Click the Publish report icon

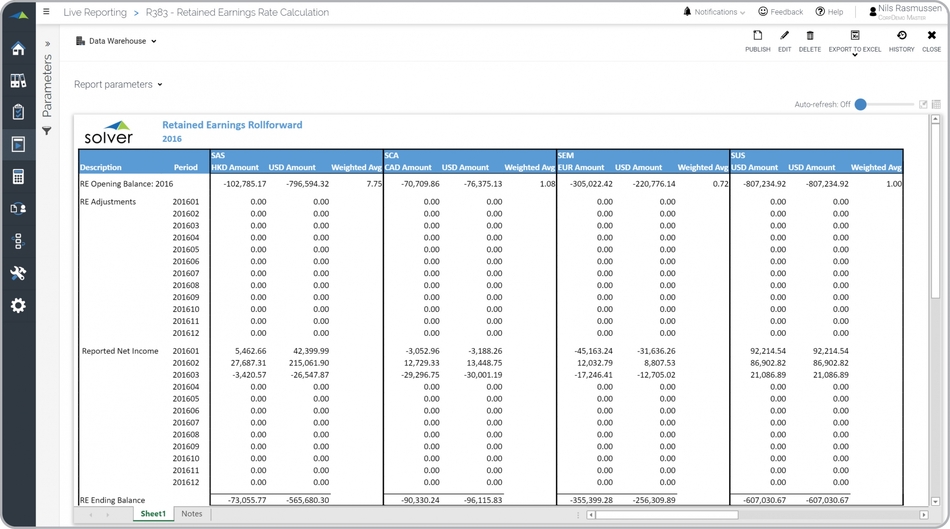point(757,41)
